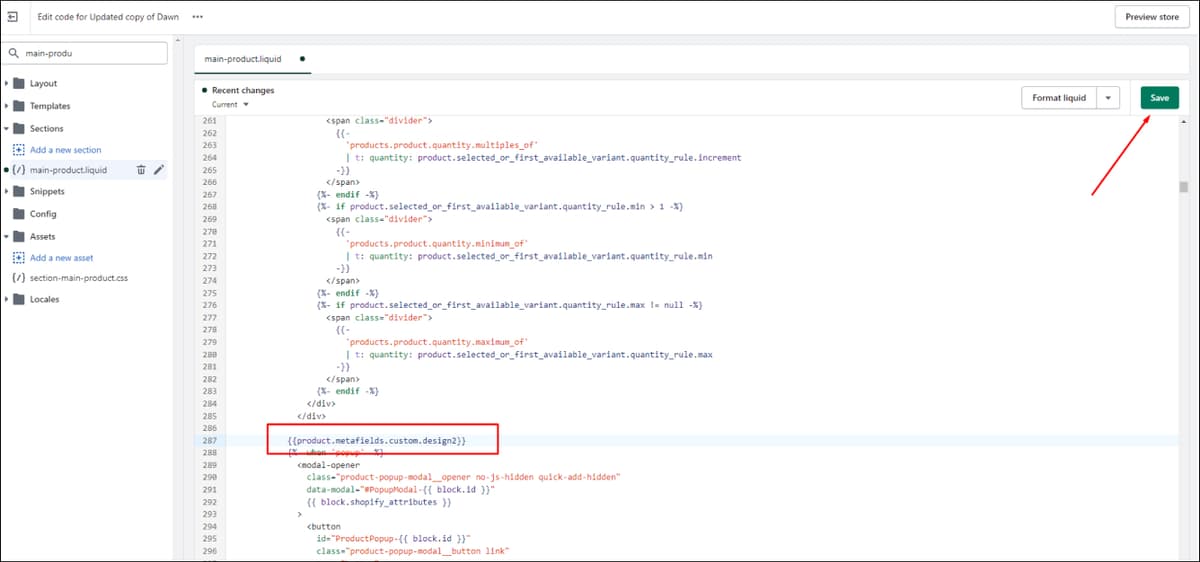
Task: Click the <modal-opener line of code
Action: (x=331, y=465)
